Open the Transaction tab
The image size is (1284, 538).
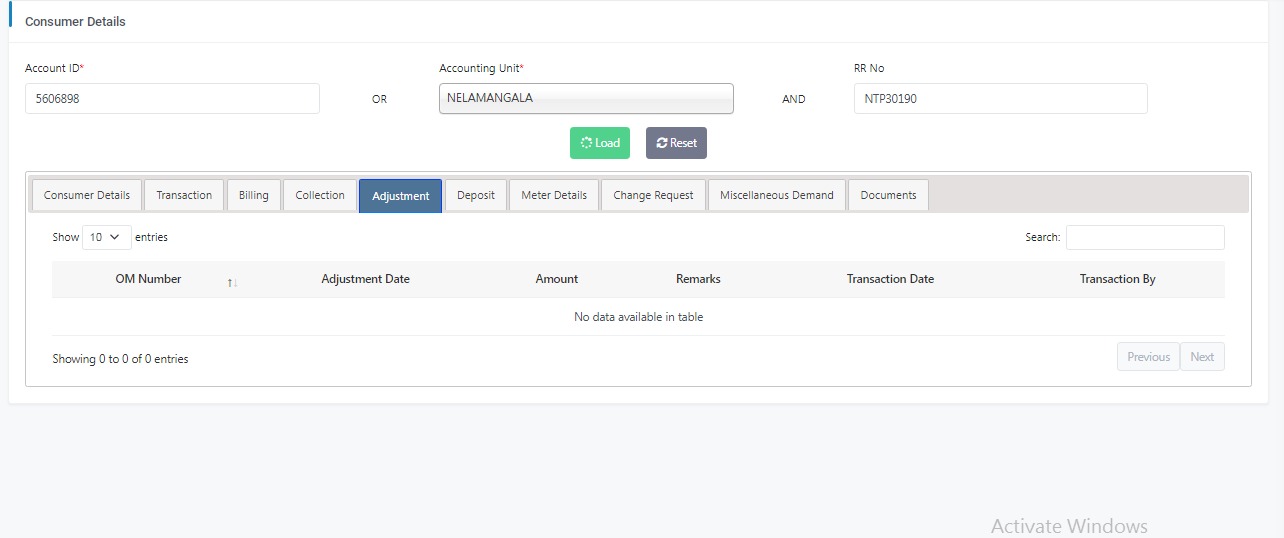coord(184,196)
